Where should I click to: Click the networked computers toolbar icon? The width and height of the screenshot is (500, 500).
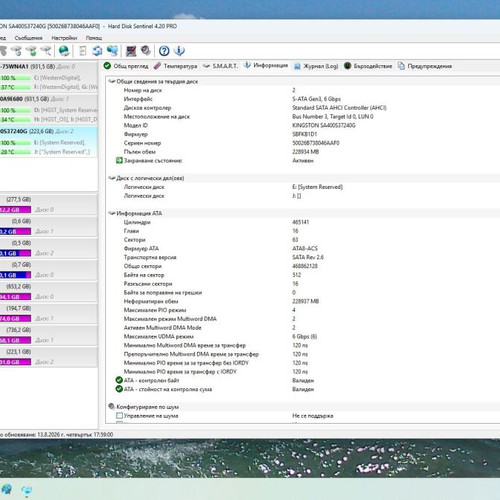pos(112,51)
